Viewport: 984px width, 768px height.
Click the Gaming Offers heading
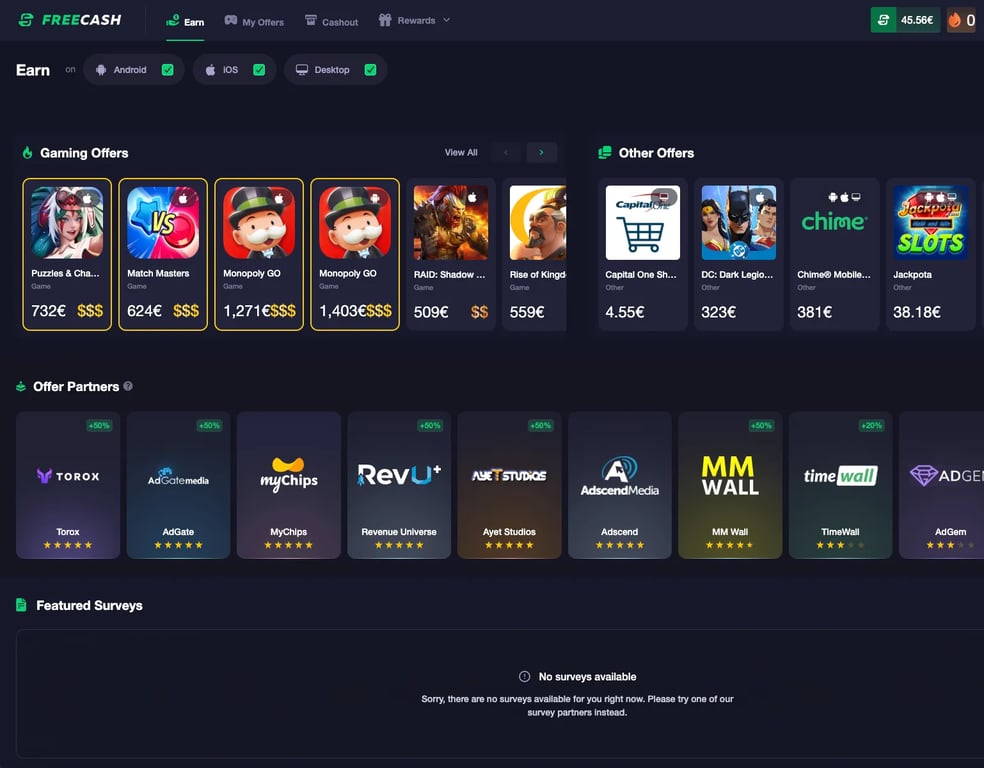(x=84, y=153)
